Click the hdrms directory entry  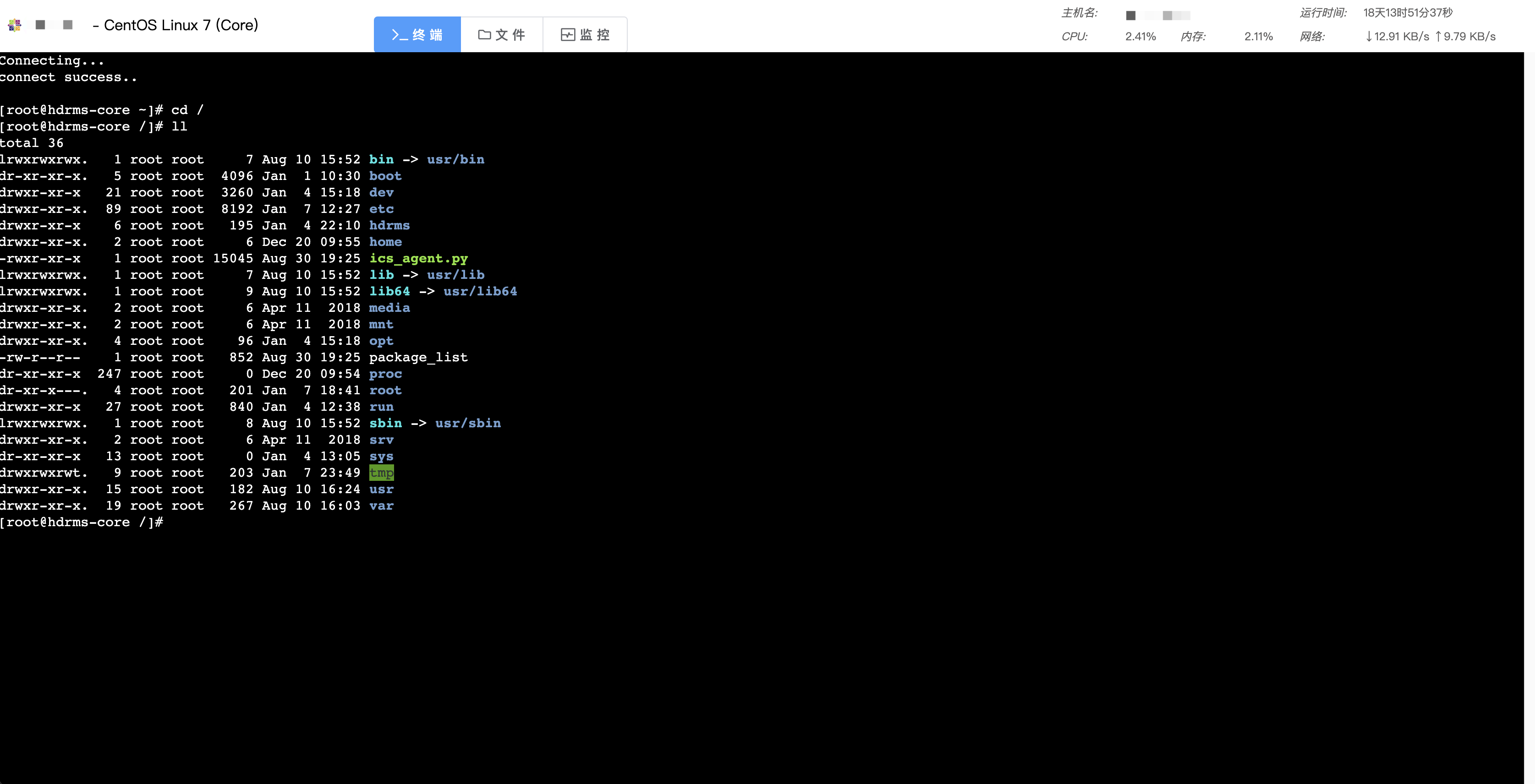(x=389, y=226)
